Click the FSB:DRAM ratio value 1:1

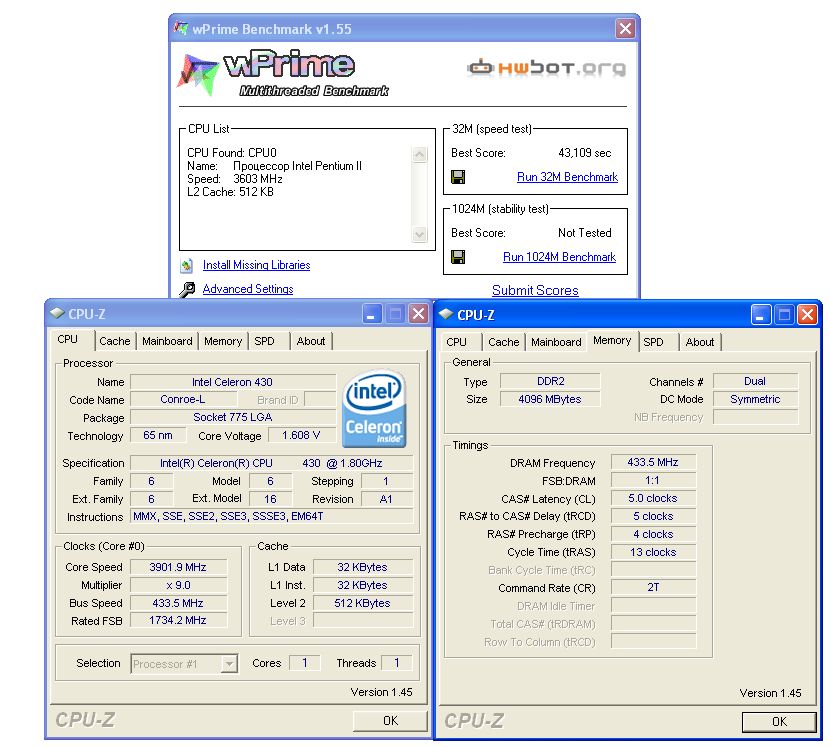(654, 480)
